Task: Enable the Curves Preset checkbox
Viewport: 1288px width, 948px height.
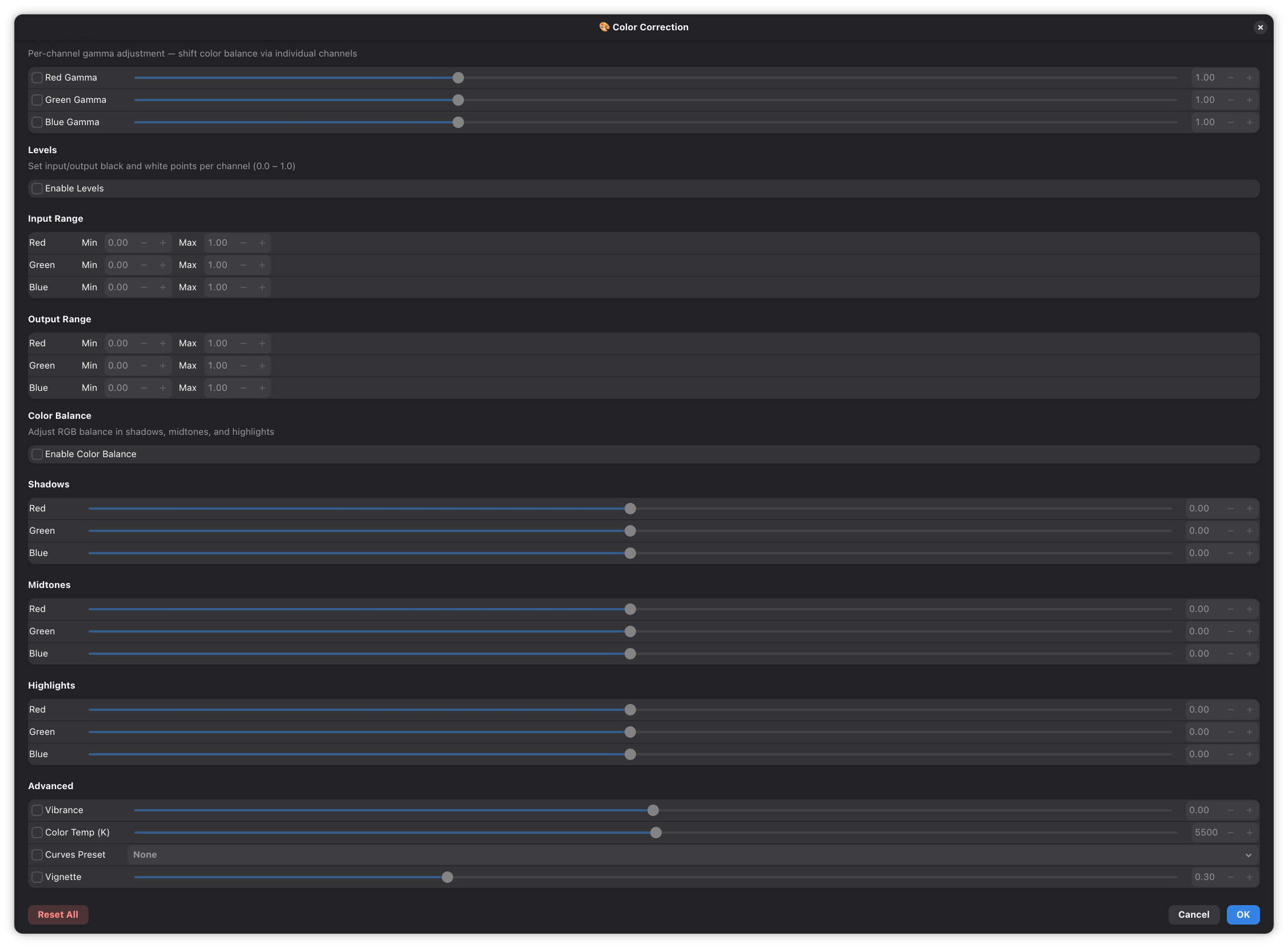Action: coord(37,855)
